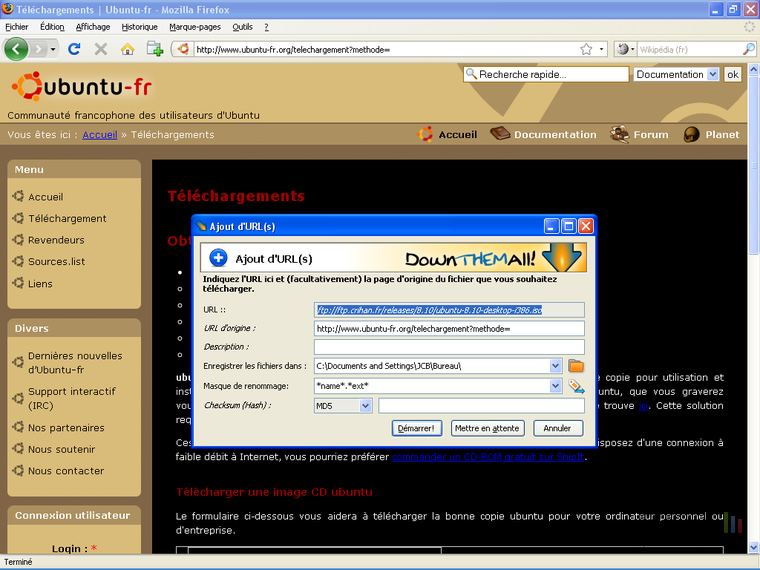This screenshot has width=760, height=570.
Task: Follow the Accueil breadcrumb link
Action: 100,135
